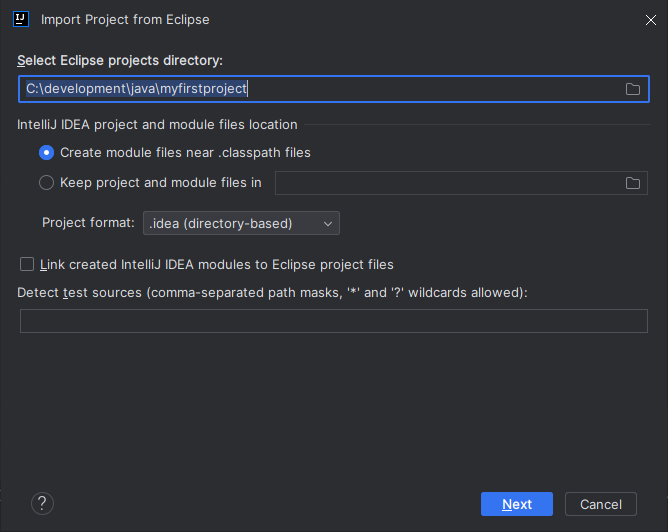Click the 'Project format:' label

pos(88,223)
